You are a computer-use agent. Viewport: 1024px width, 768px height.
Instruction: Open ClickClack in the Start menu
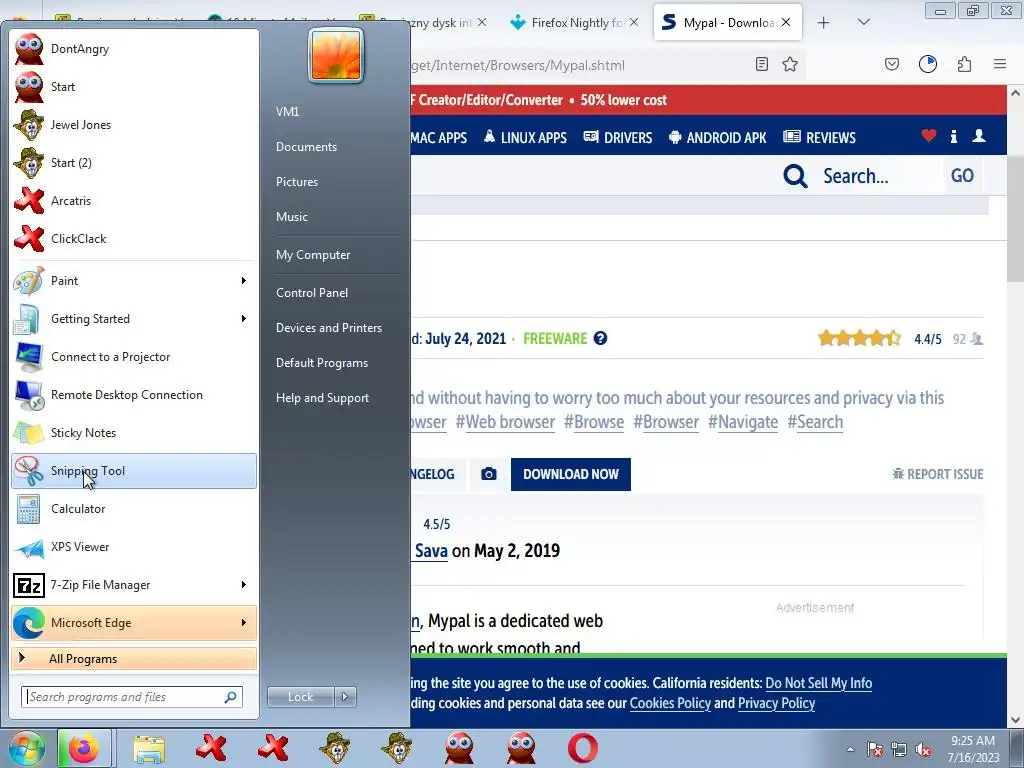tap(134, 238)
